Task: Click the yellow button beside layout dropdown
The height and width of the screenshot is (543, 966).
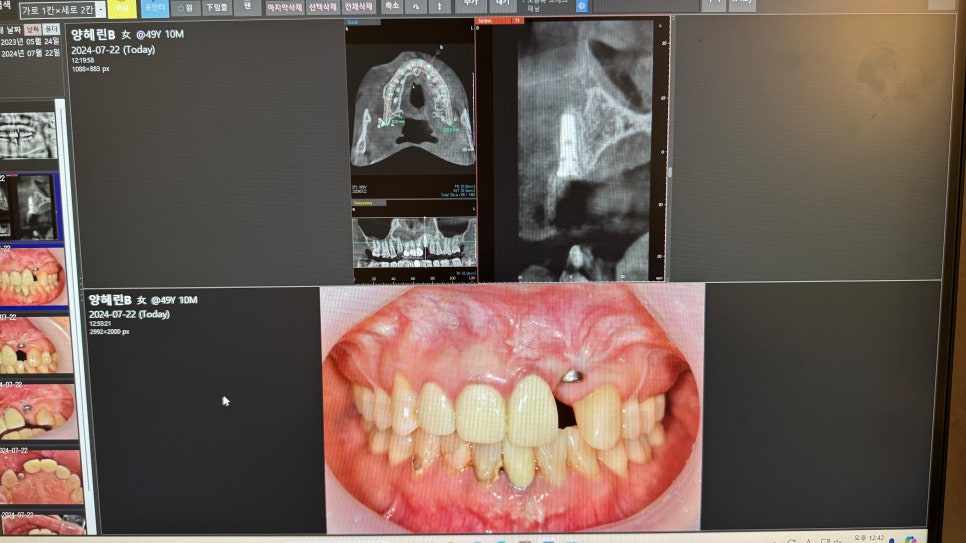Action: click(121, 8)
